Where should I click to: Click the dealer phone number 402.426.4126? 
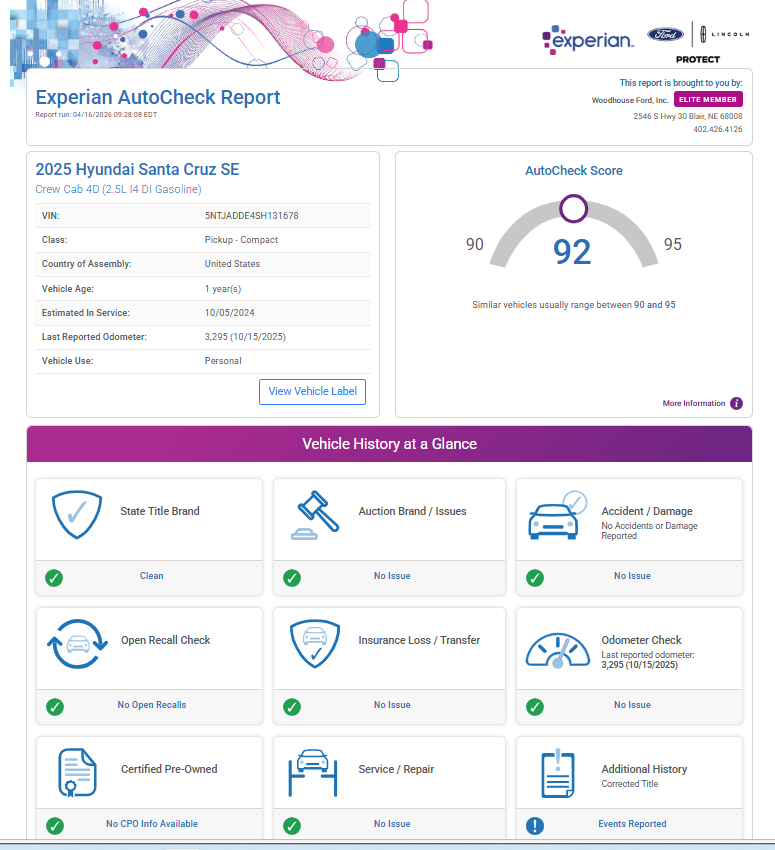[x=718, y=129]
